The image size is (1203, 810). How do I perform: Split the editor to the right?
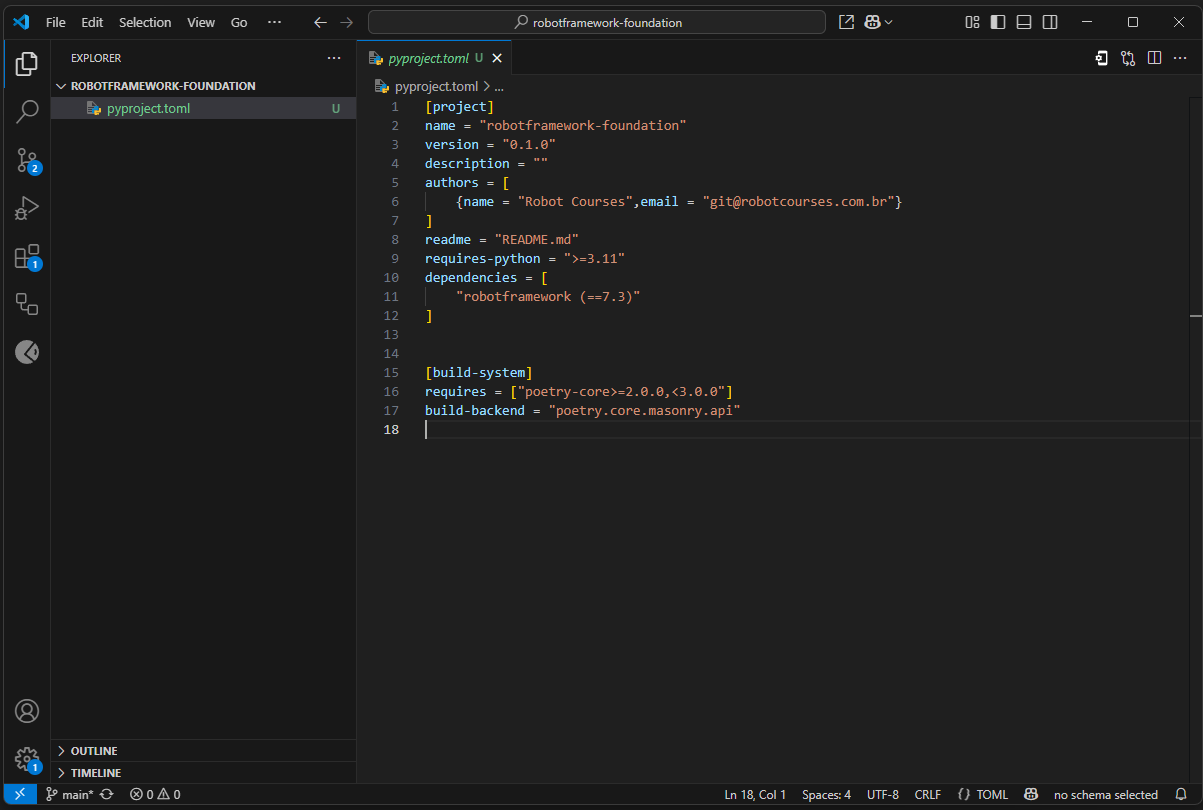point(1154,58)
